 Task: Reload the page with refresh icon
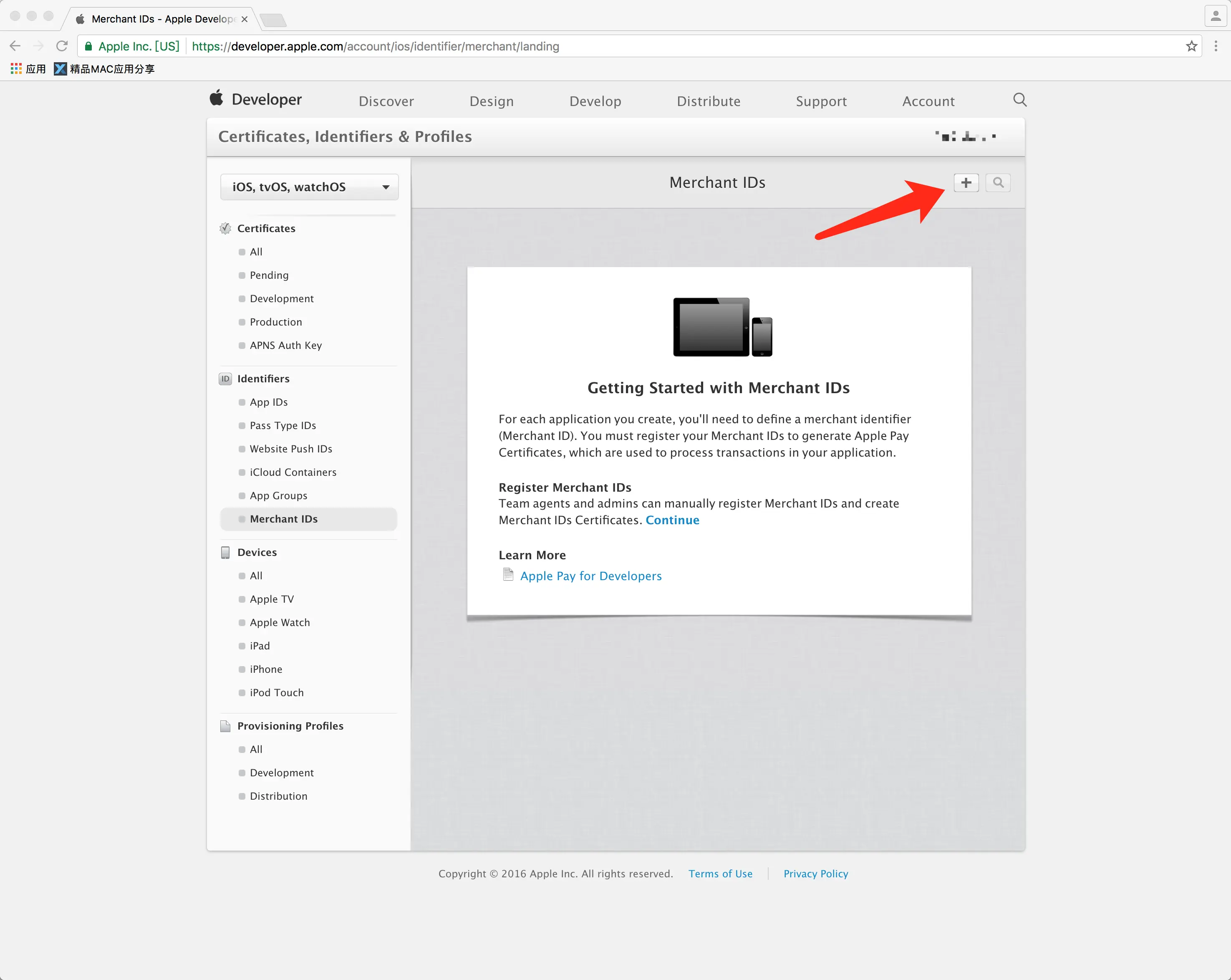click(62, 46)
